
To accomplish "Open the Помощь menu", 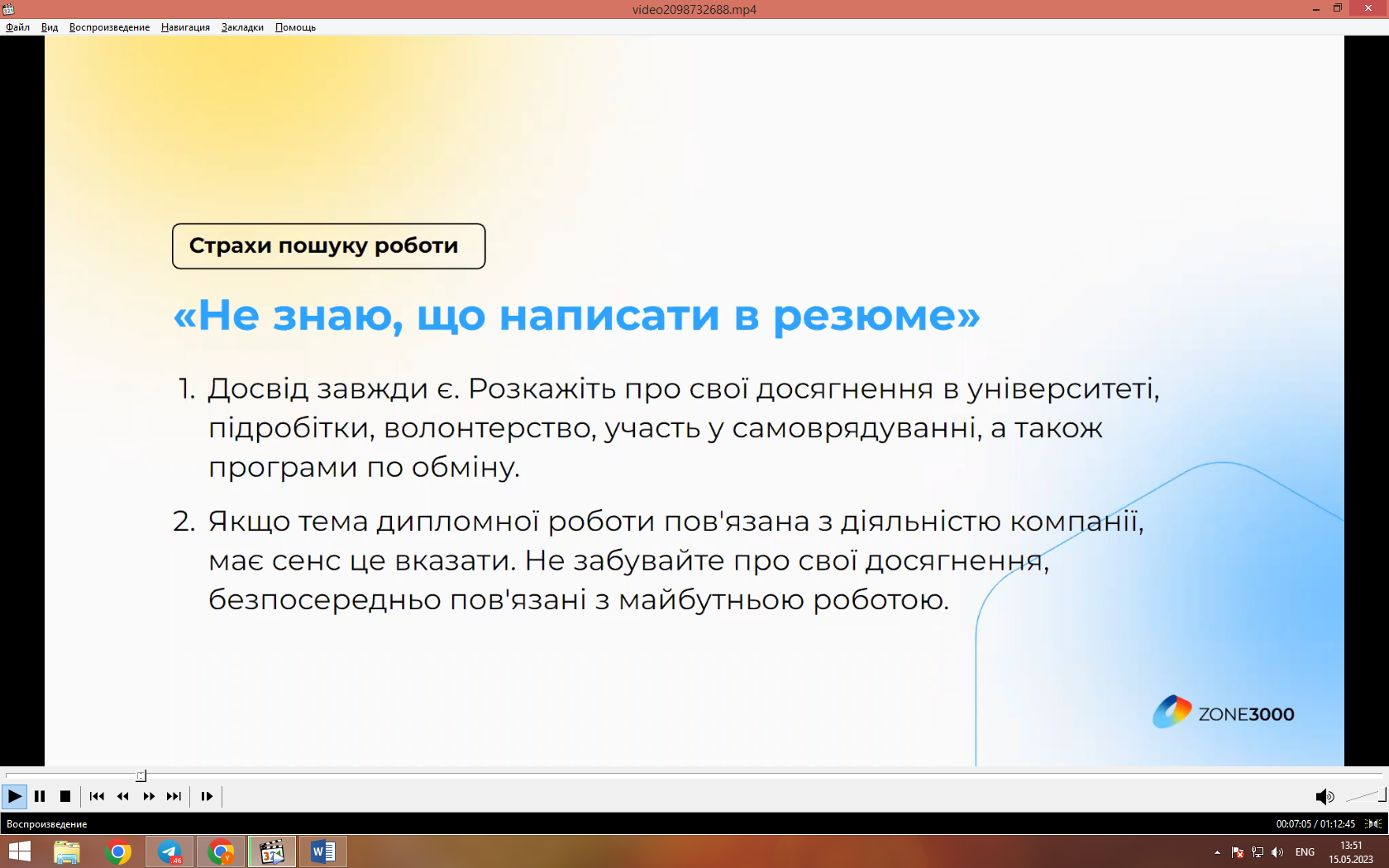I will click(295, 27).
